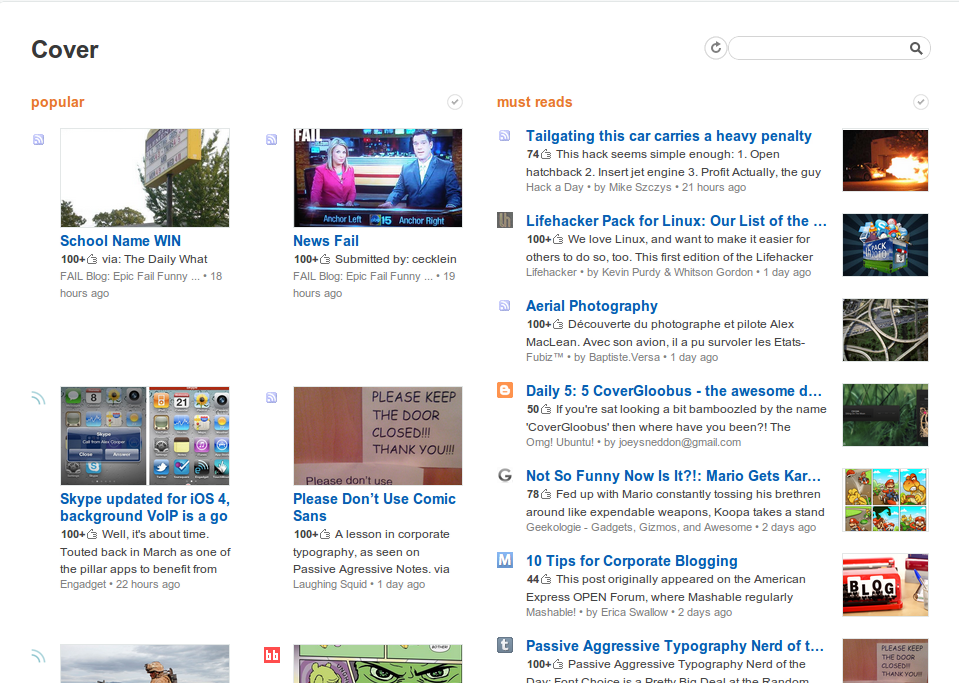
Task: Click the like icon on Skype updated article
Action: (92, 535)
